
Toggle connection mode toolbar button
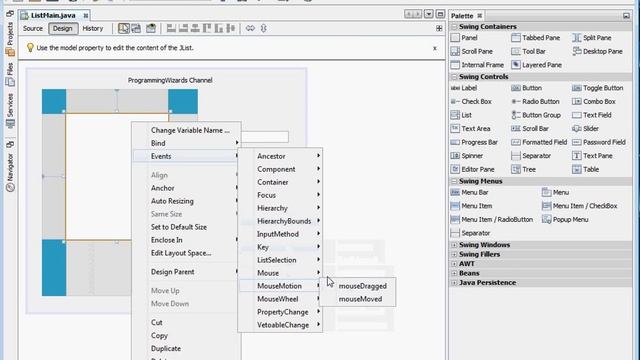coord(136,28)
